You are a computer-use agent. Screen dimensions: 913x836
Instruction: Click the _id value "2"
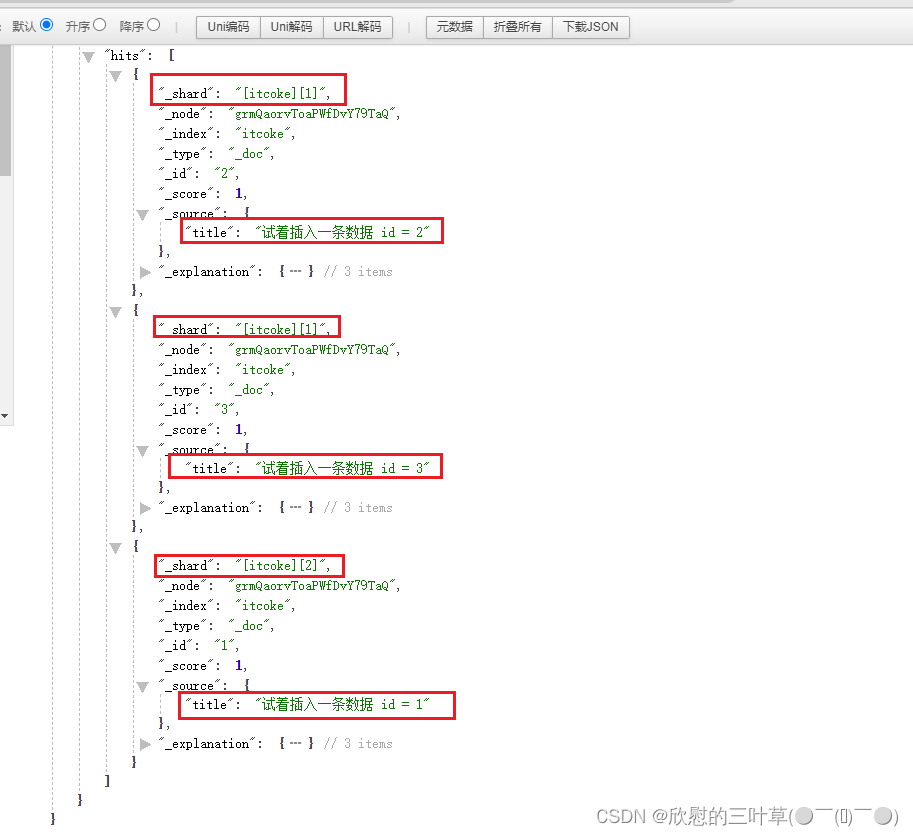[x=224, y=173]
